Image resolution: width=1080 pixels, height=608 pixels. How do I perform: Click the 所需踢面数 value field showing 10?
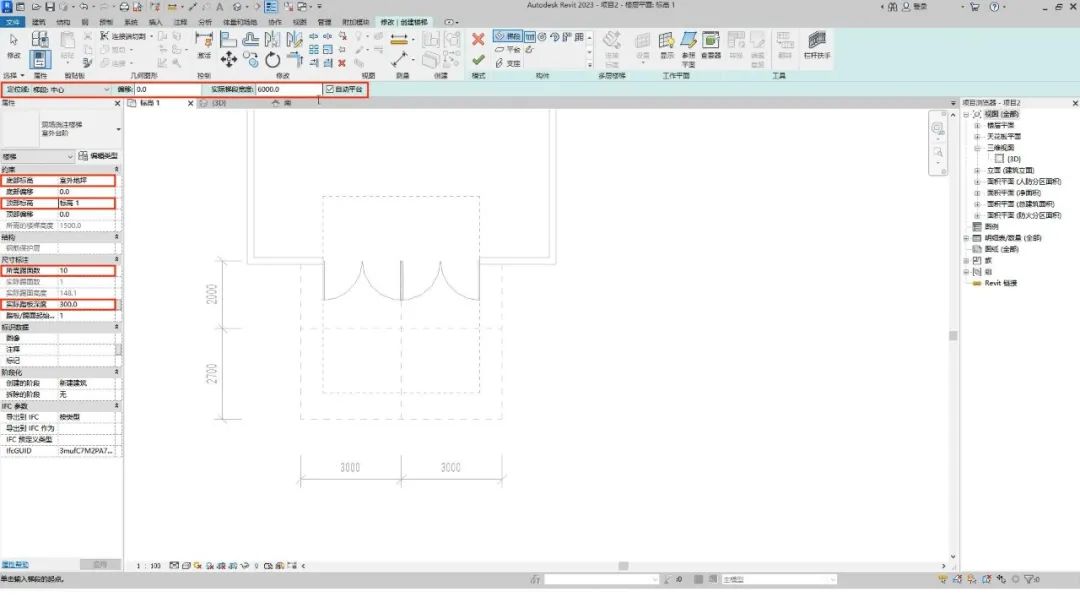tap(87, 271)
